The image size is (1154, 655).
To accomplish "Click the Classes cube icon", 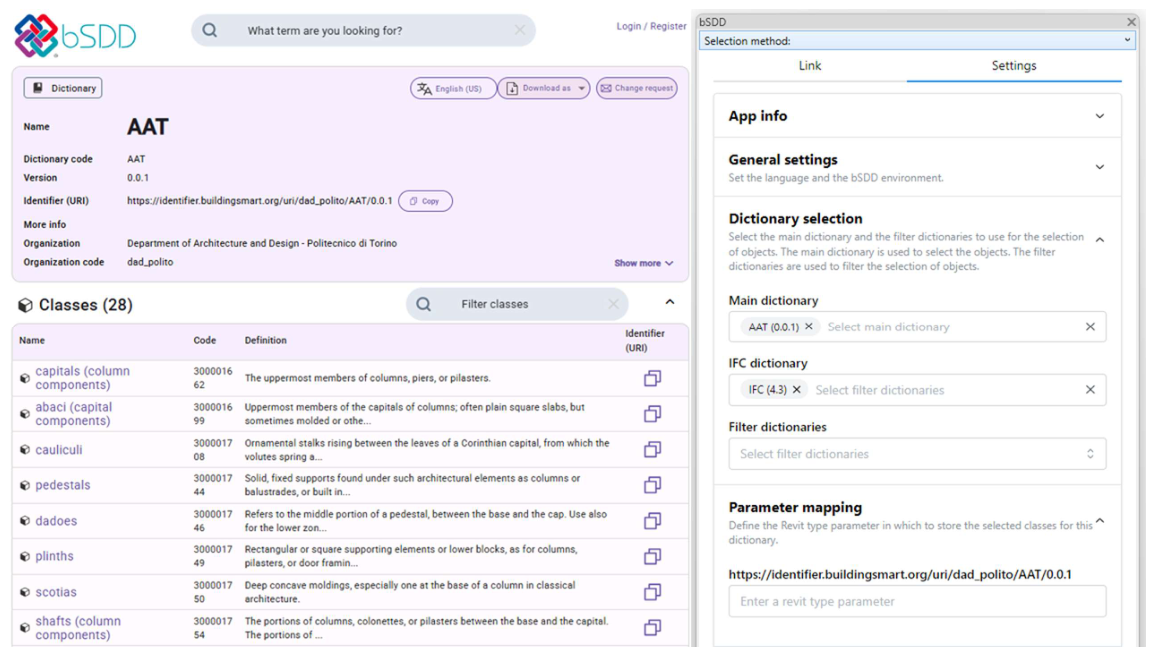I will pyautogui.click(x=25, y=305).
